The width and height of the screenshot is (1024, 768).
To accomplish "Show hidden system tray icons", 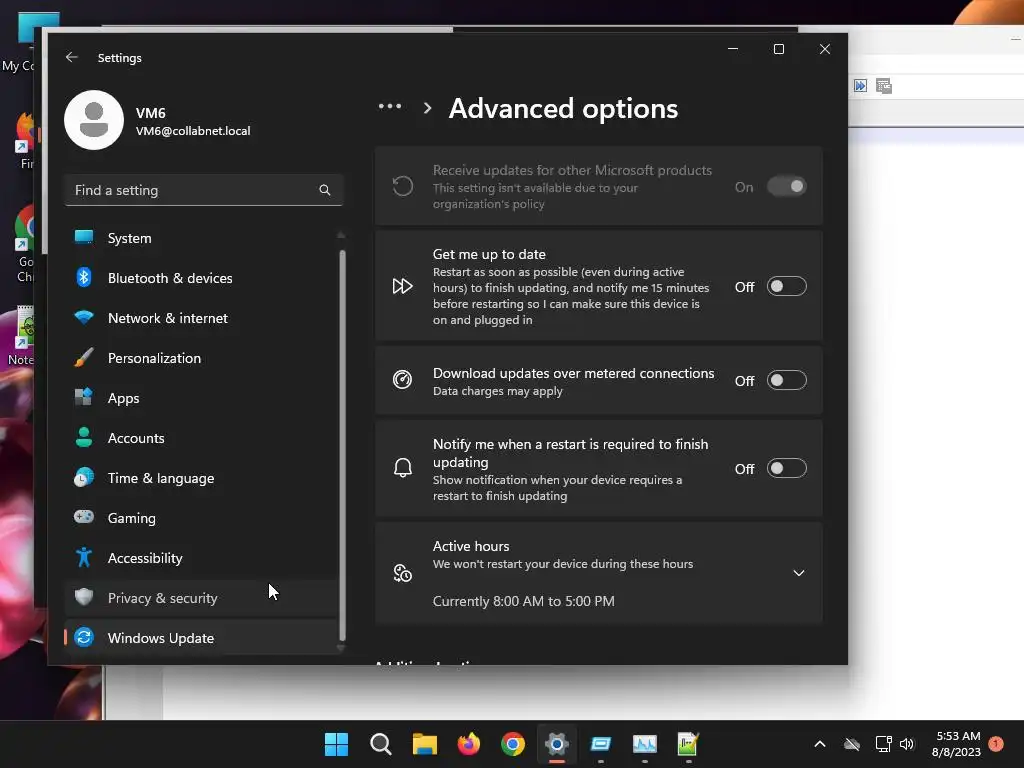I will [x=820, y=744].
